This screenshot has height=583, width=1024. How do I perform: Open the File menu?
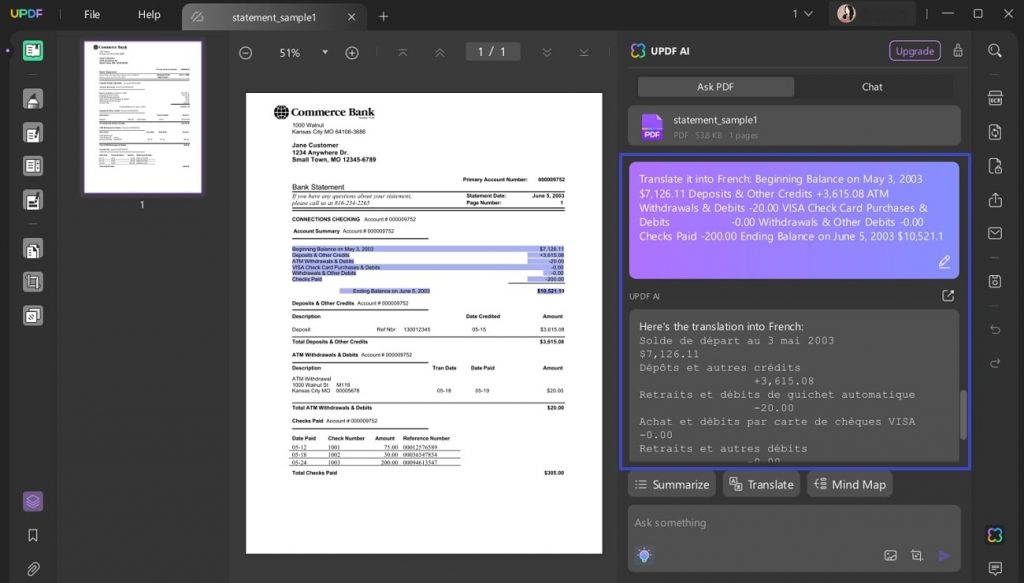[x=91, y=14]
